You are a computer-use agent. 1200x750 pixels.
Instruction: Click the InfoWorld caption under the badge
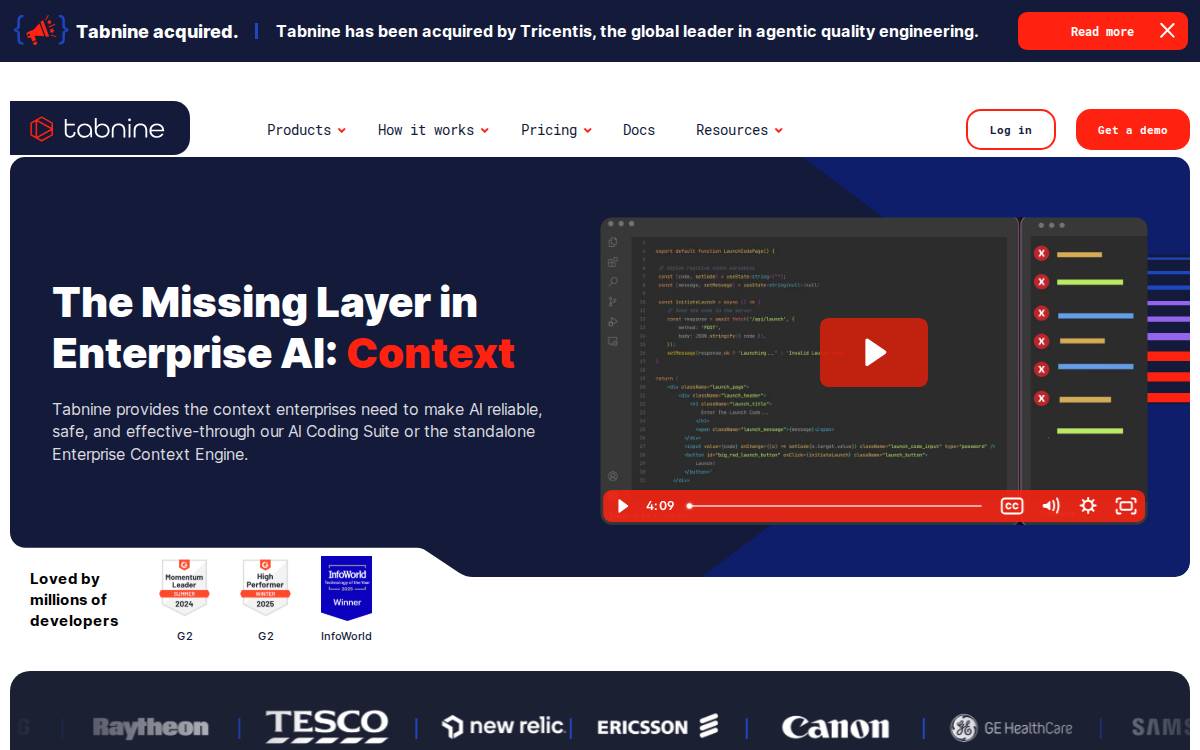pos(346,636)
